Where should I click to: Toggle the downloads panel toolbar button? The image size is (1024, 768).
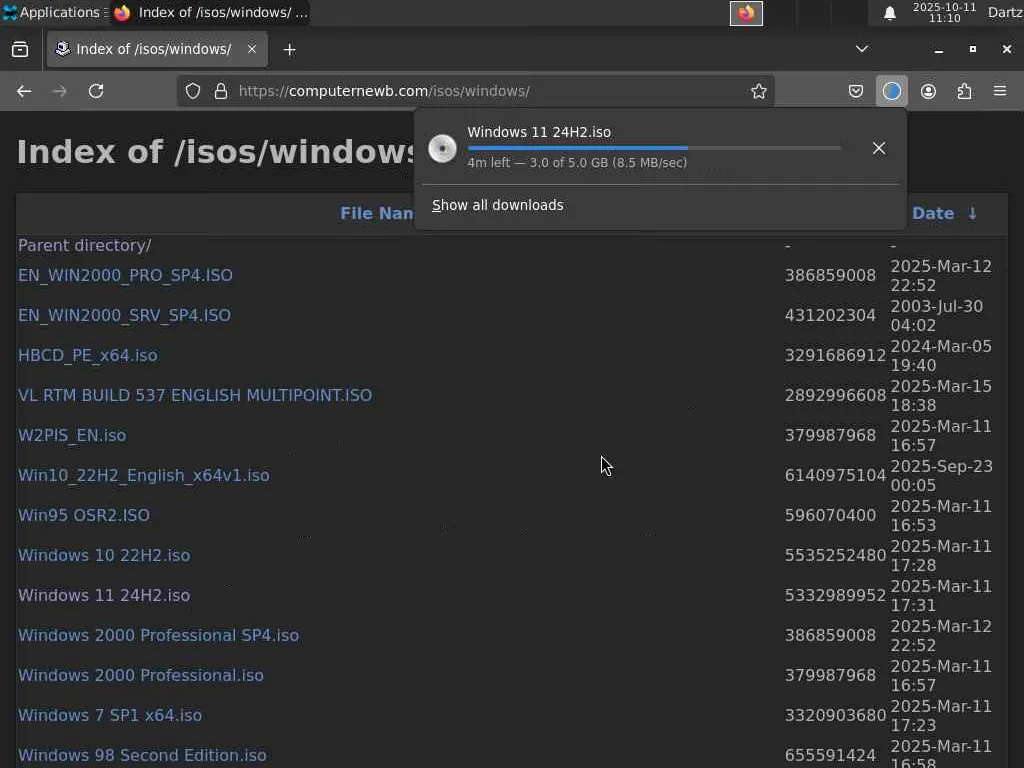tap(891, 91)
